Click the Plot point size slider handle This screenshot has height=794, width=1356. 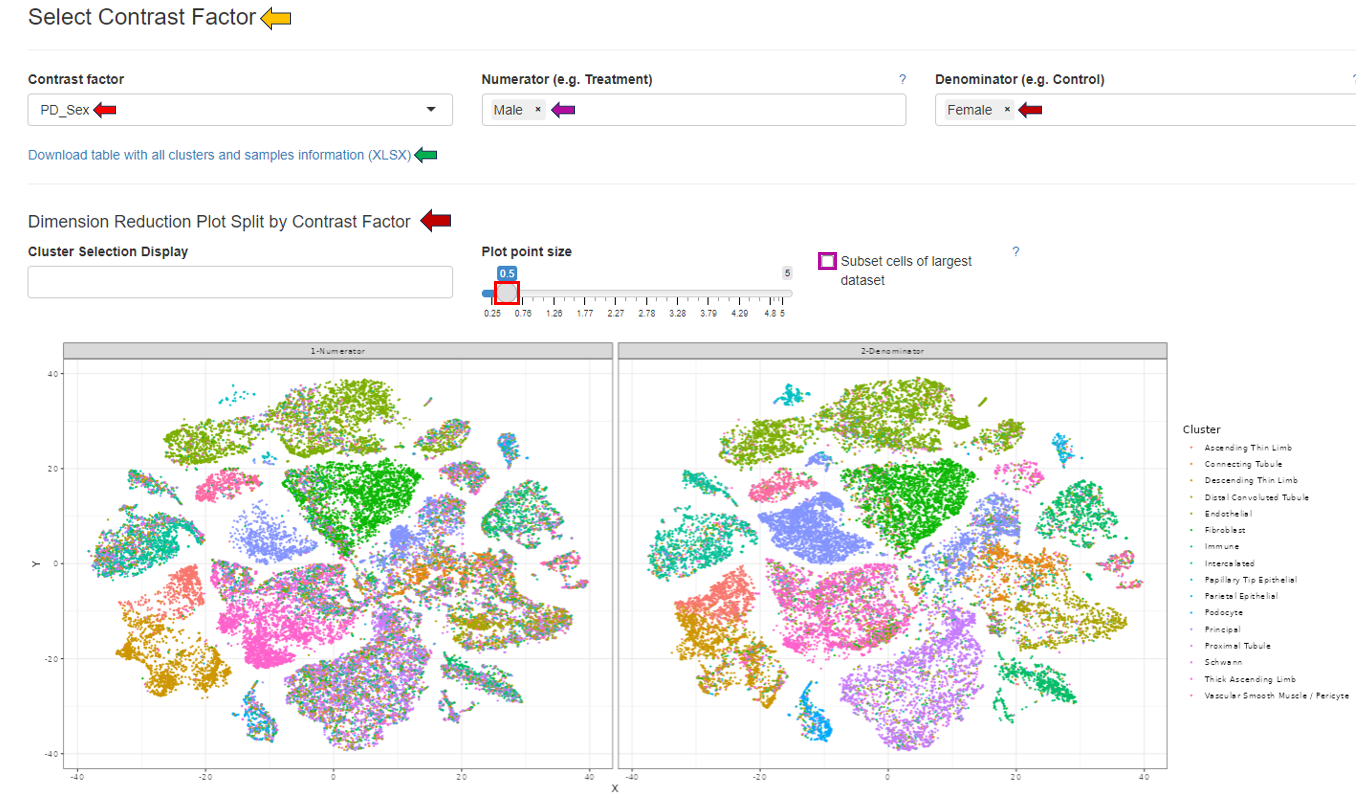point(507,293)
